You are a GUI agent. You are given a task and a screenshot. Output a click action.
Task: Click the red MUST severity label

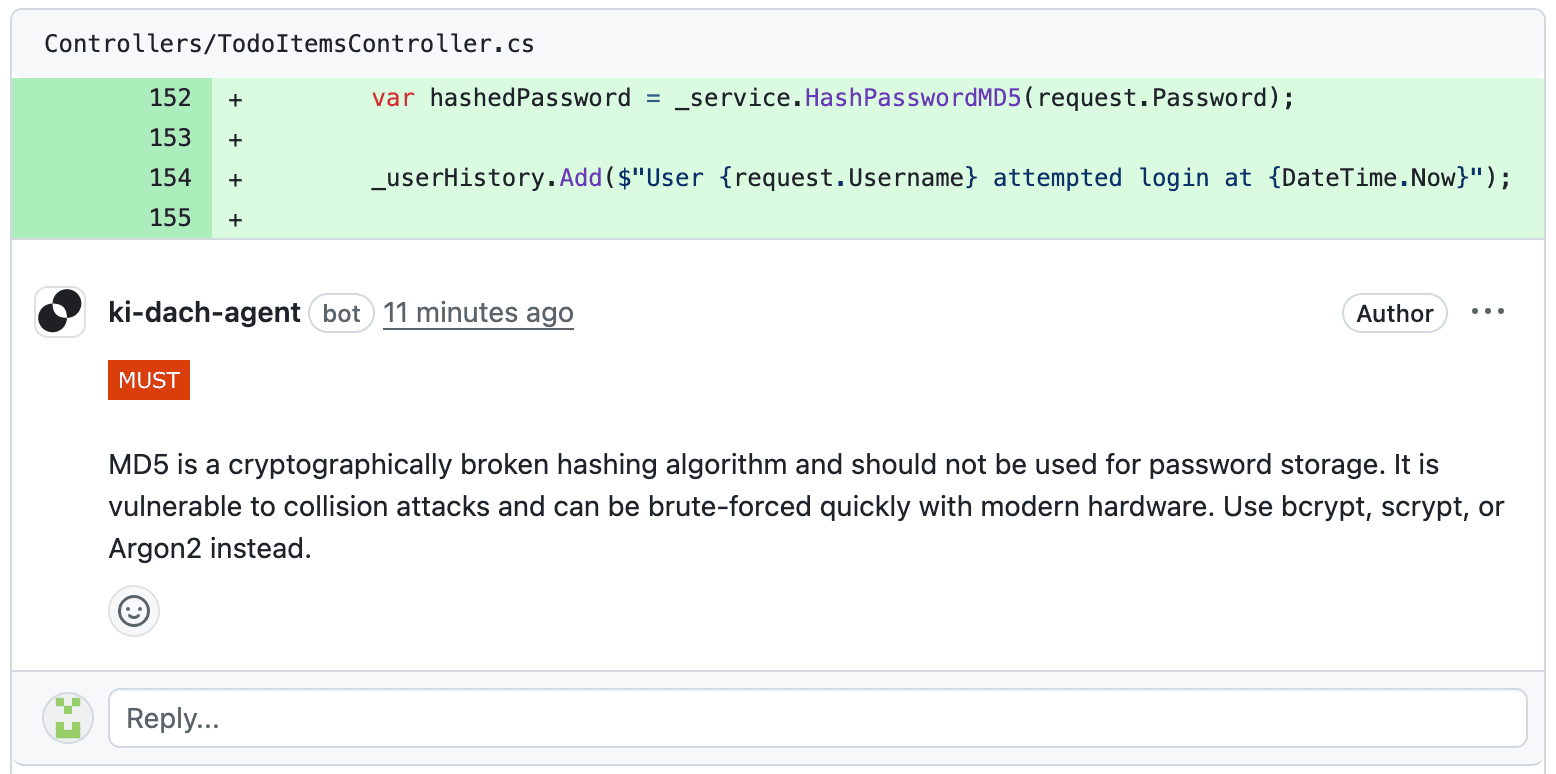149,380
